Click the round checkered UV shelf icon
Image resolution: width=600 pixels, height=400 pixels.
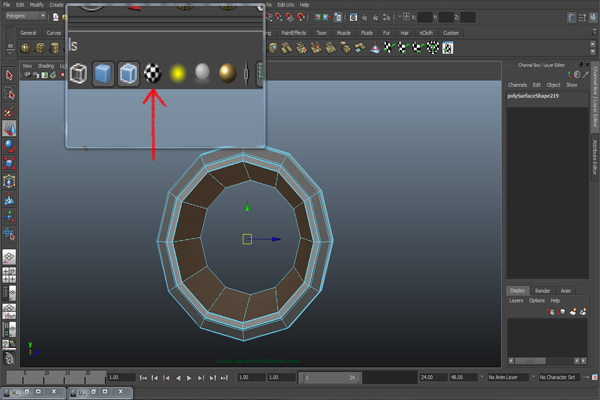tap(433, 48)
